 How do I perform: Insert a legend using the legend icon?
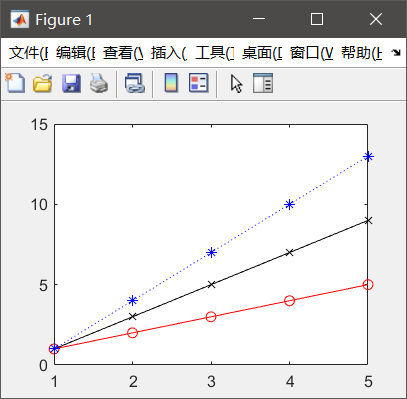199,83
